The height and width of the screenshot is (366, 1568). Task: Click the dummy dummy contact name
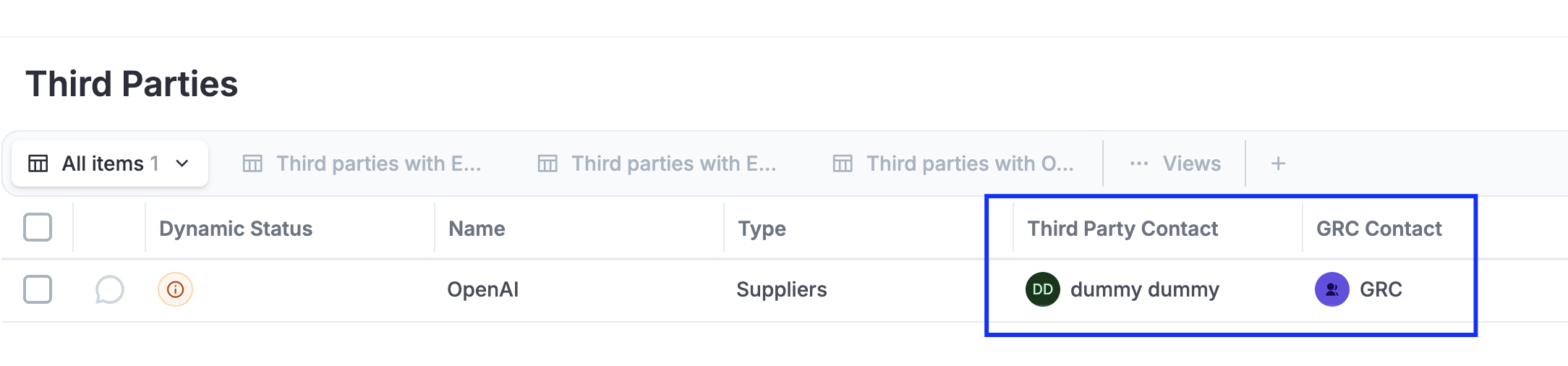[1144, 289]
